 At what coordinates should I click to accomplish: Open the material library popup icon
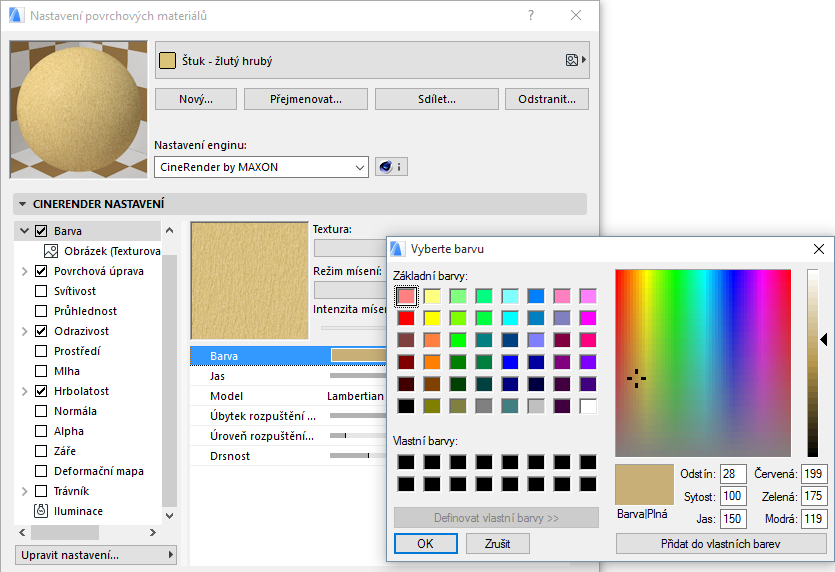click(576, 60)
